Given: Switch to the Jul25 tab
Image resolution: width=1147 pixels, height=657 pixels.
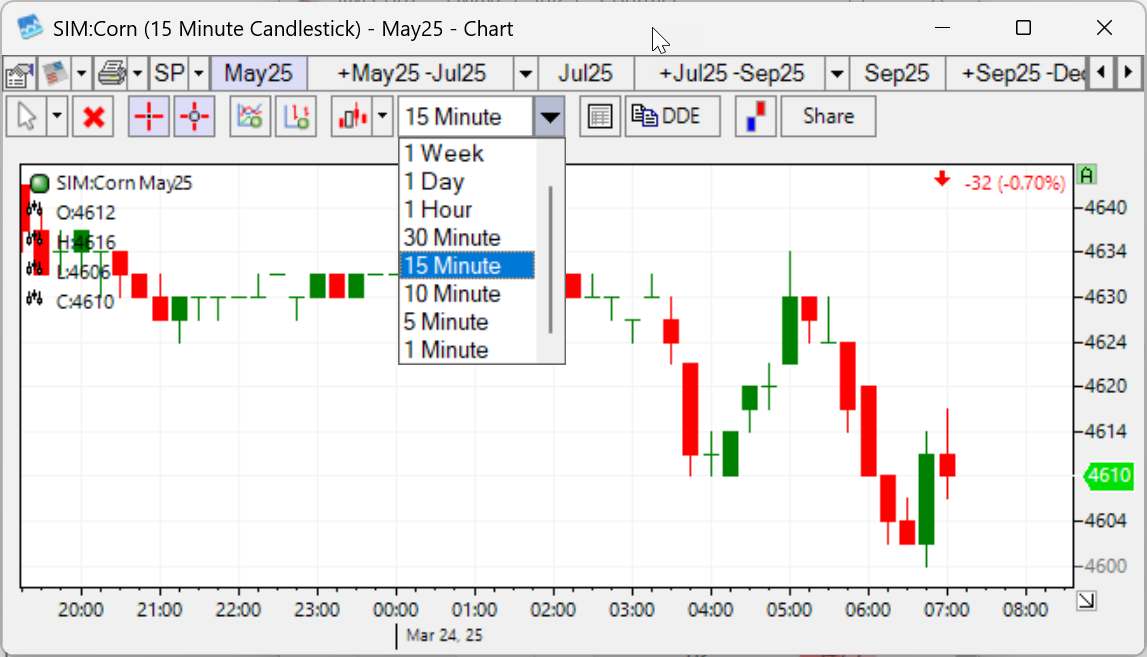Looking at the screenshot, I should [587, 73].
